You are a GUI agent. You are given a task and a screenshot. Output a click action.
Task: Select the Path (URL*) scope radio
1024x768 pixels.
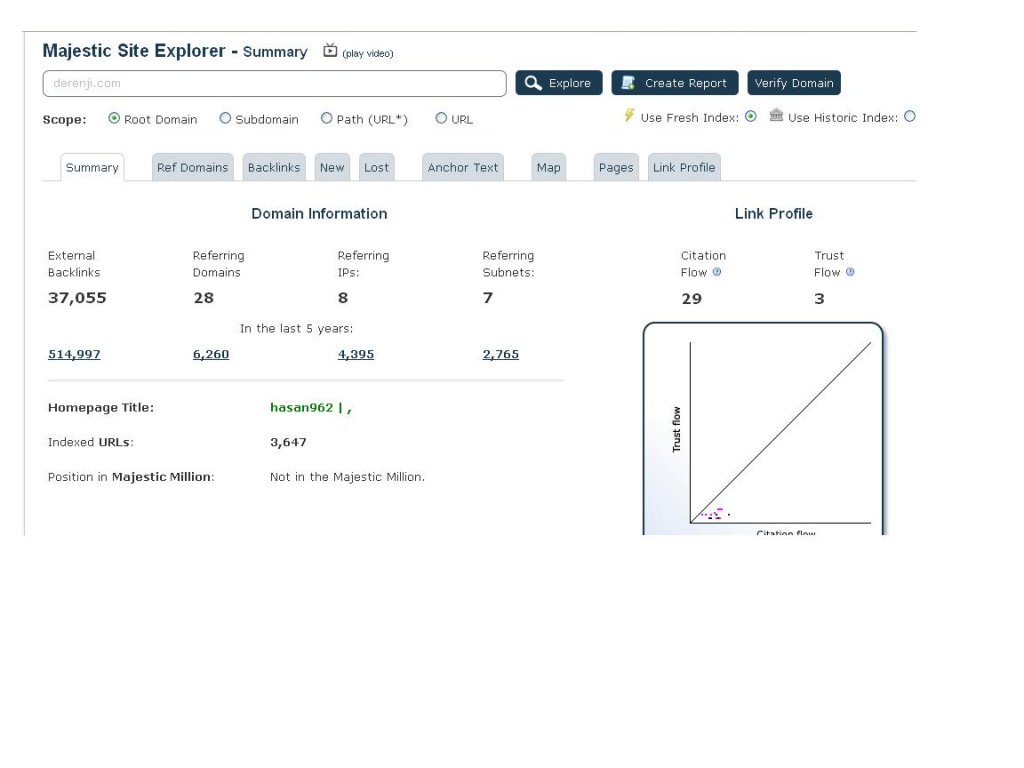click(327, 118)
